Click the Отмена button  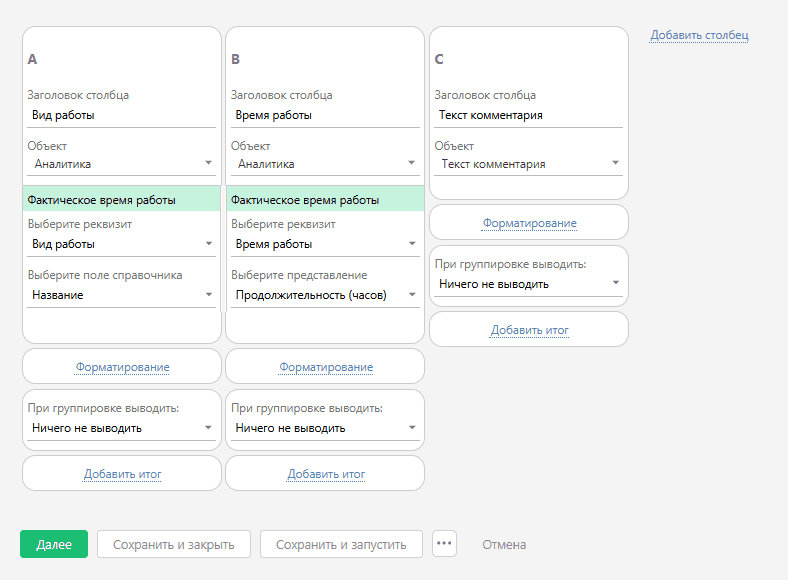pos(504,544)
